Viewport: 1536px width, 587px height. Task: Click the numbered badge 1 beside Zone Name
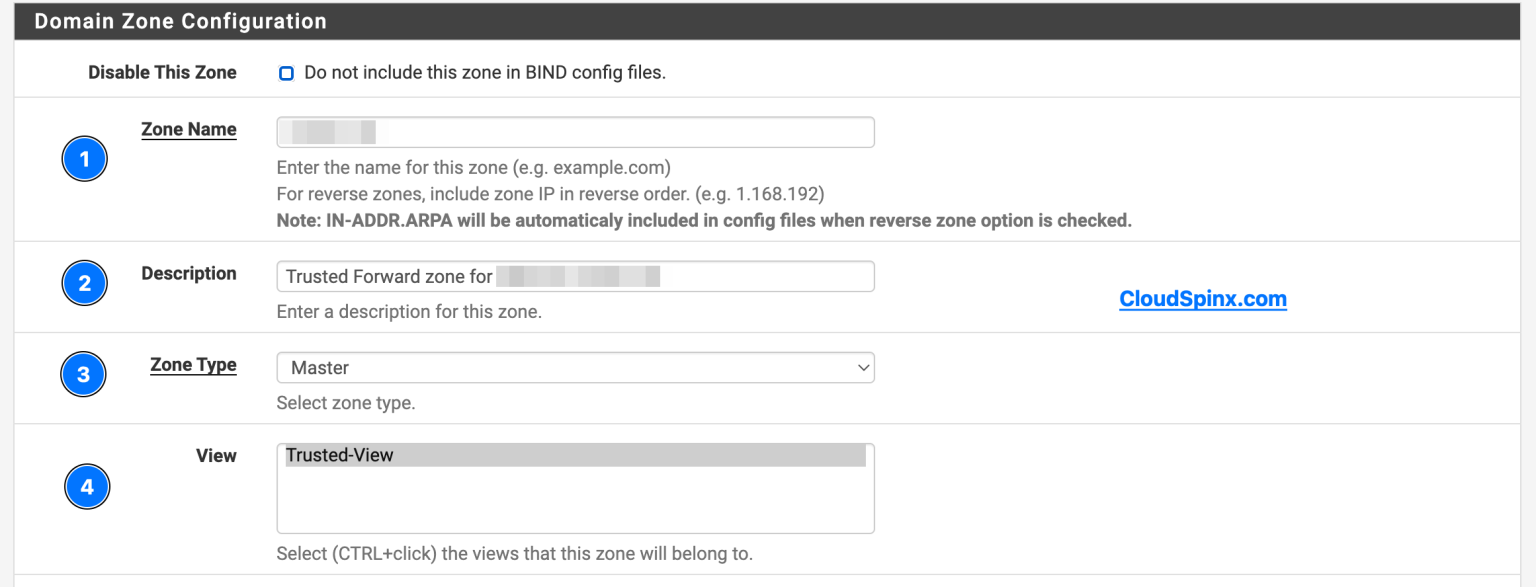84,158
